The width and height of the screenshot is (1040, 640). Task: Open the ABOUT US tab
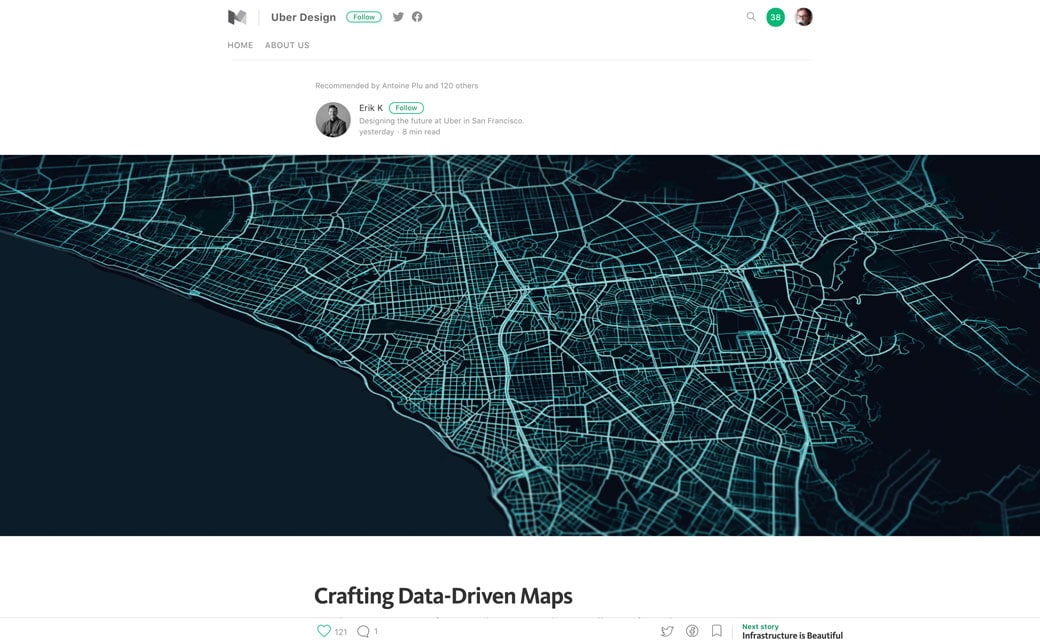tap(287, 45)
